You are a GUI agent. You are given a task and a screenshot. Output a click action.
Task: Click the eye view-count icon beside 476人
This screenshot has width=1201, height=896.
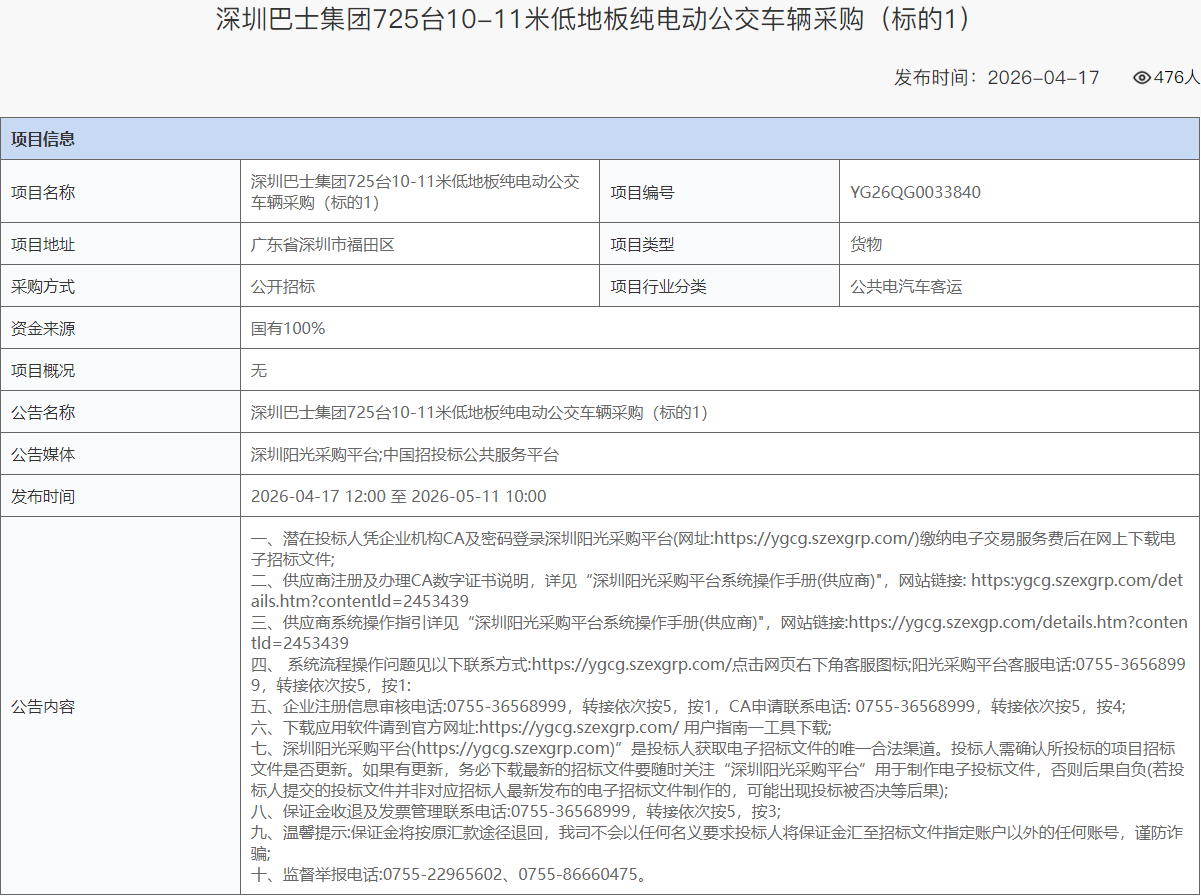(1141, 77)
